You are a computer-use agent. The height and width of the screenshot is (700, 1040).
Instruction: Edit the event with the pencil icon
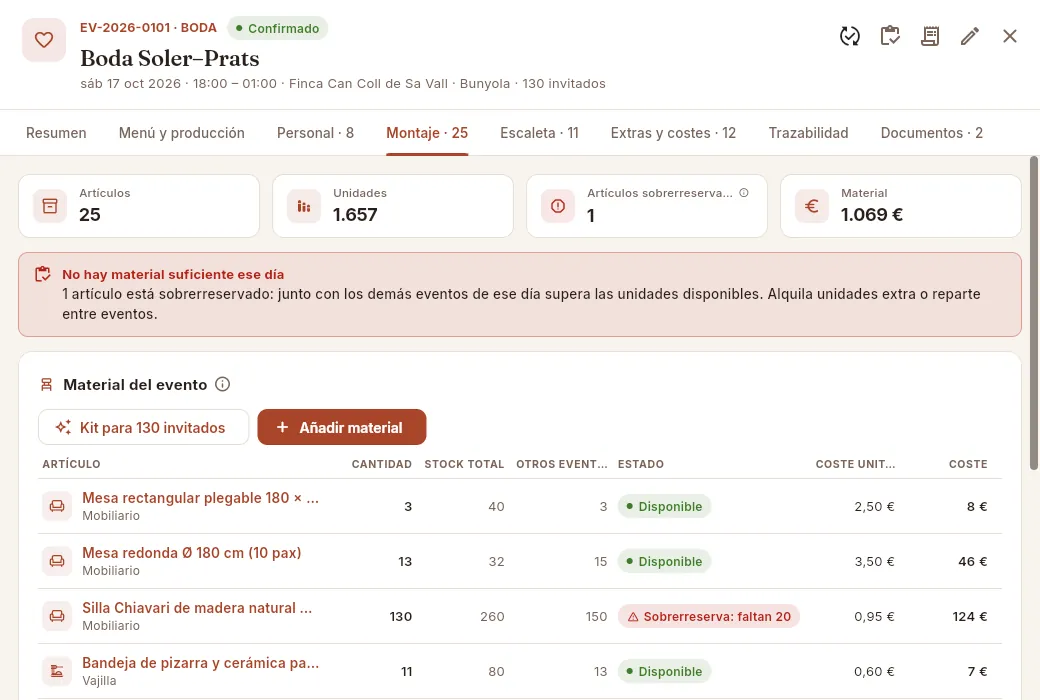click(970, 36)
